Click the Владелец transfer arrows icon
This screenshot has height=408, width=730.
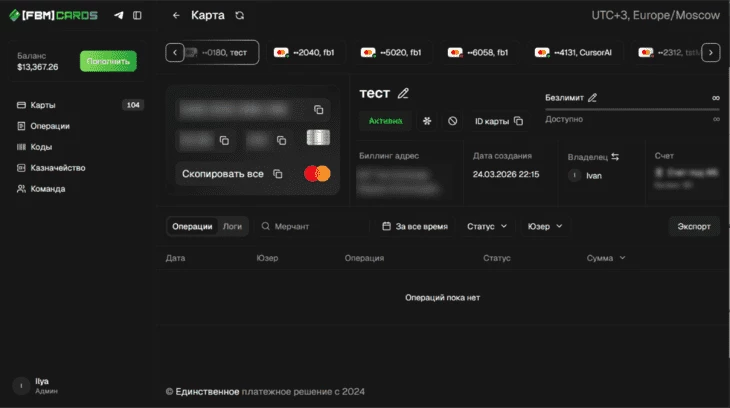point(615,157)
